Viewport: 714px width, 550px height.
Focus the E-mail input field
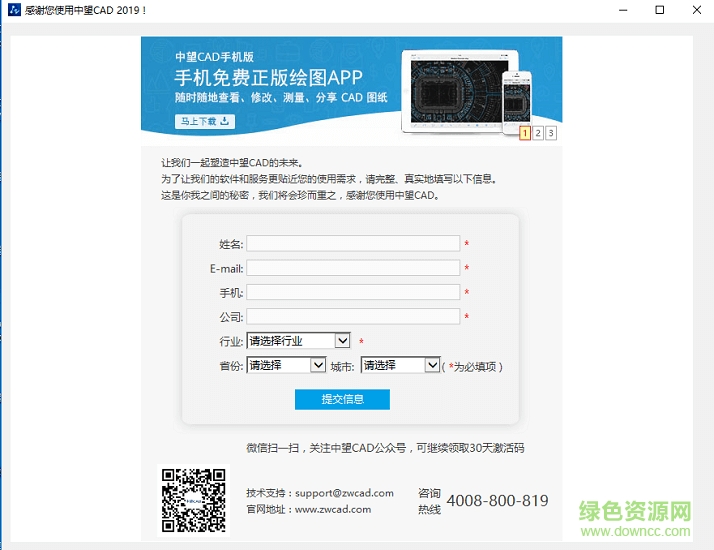tap(353, 268)
